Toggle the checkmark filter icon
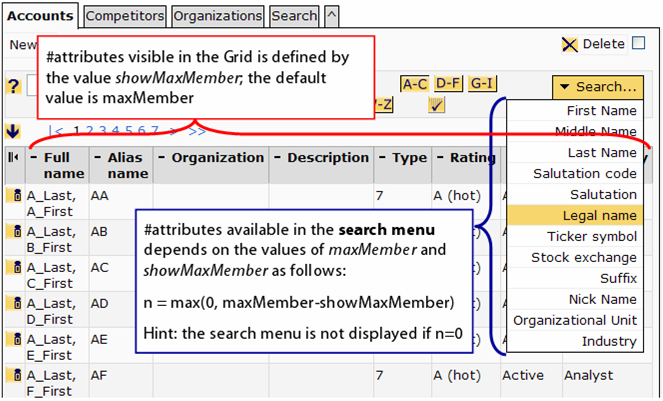Image resolution: width=663 pixels, height=401 pixels. coord(436,104)
